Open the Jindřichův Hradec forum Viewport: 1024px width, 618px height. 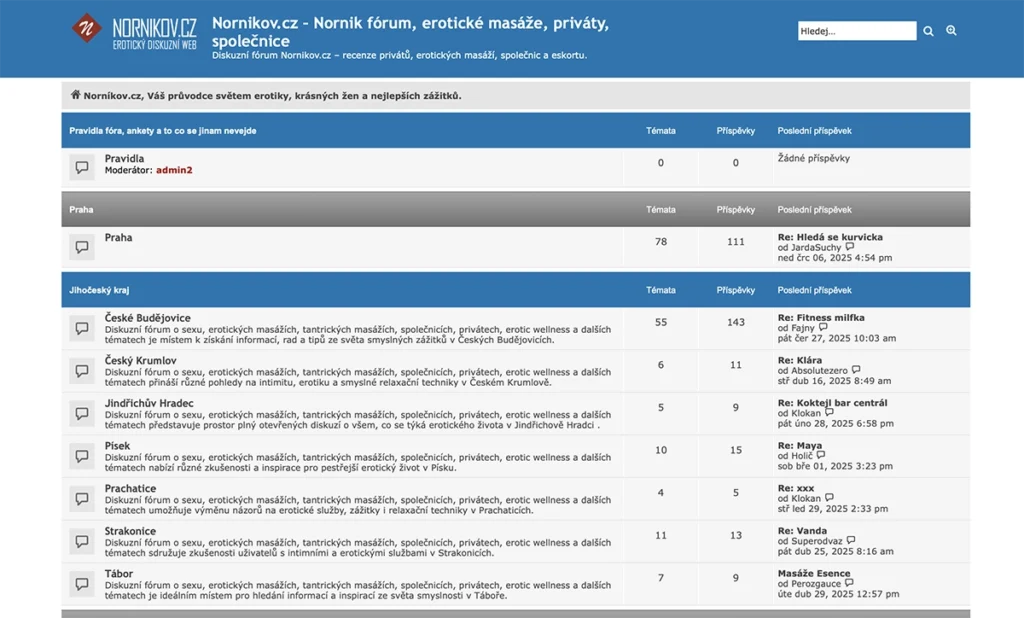click(x=149, y=403)
